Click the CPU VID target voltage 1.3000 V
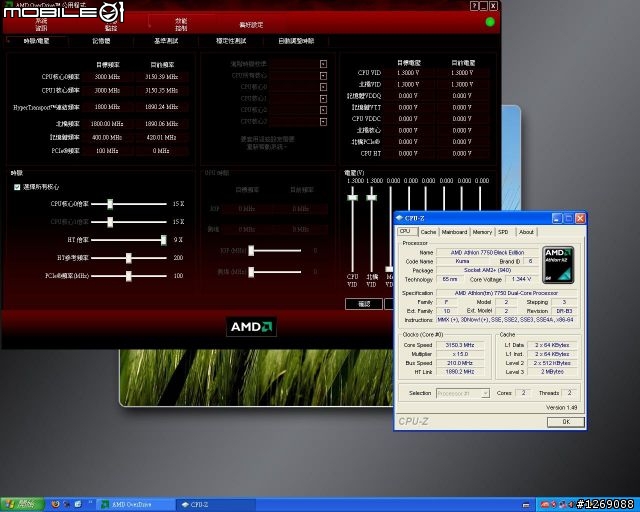This screenshot has height=512, width=640. [408, 73]
